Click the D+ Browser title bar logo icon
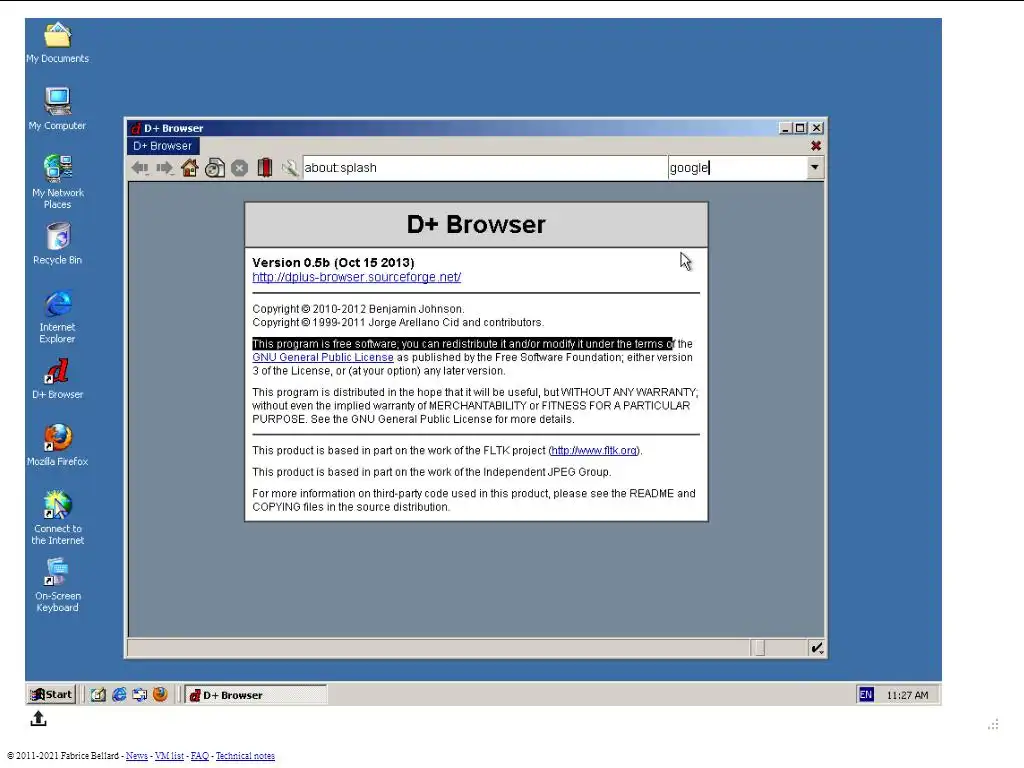The image size is (1024, 768). pyautogui.click(x=136, y=129)
